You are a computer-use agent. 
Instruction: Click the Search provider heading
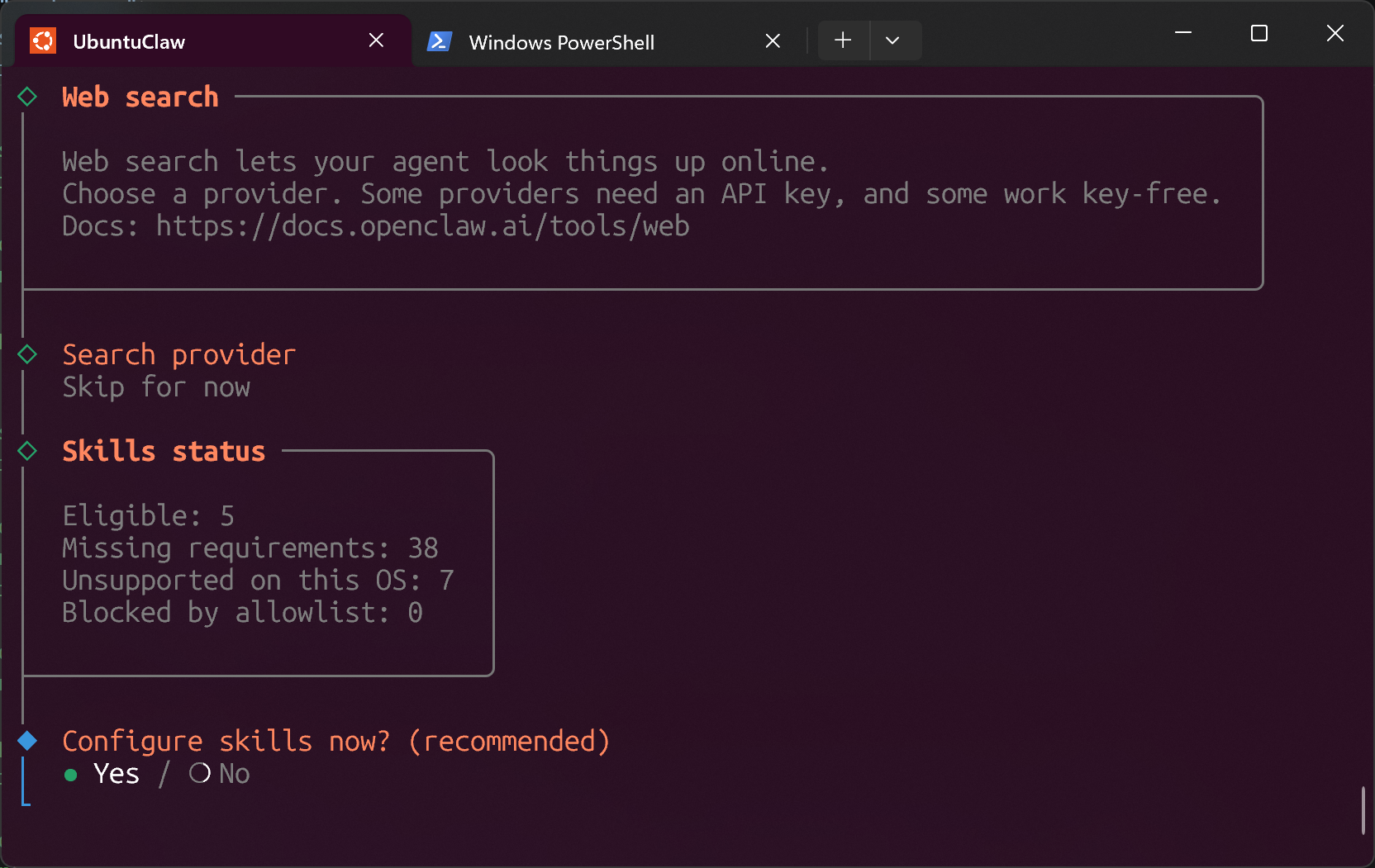(x=179, y=355)
